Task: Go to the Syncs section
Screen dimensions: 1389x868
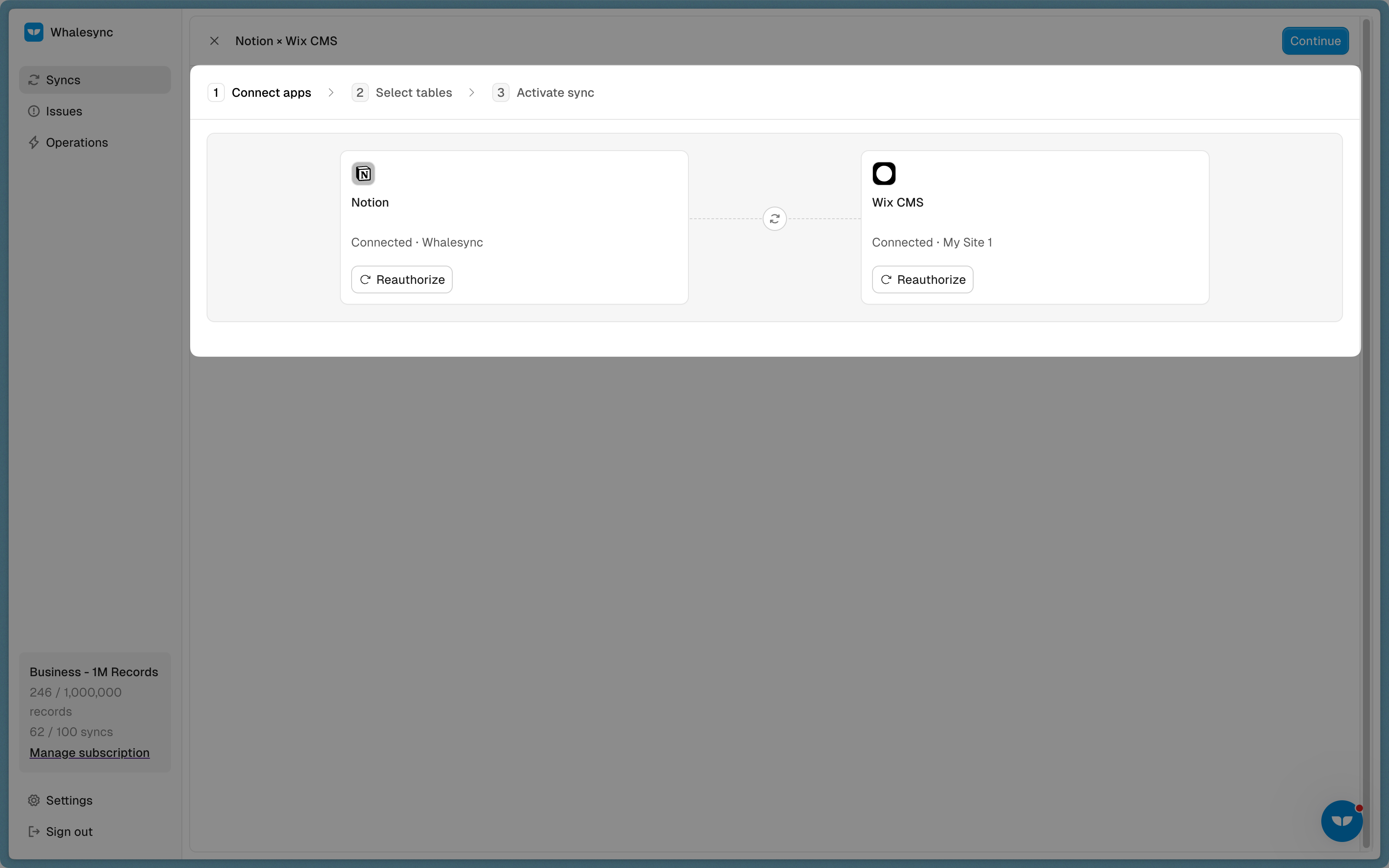Action: click(x=63, y=80)
